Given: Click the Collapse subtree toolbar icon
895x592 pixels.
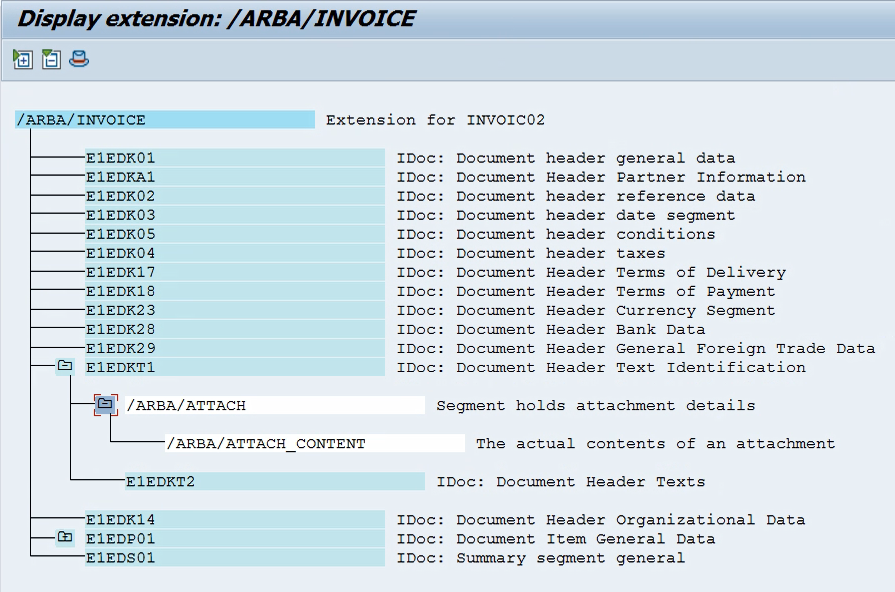Looking at the screenshot, I should point(51,59).
